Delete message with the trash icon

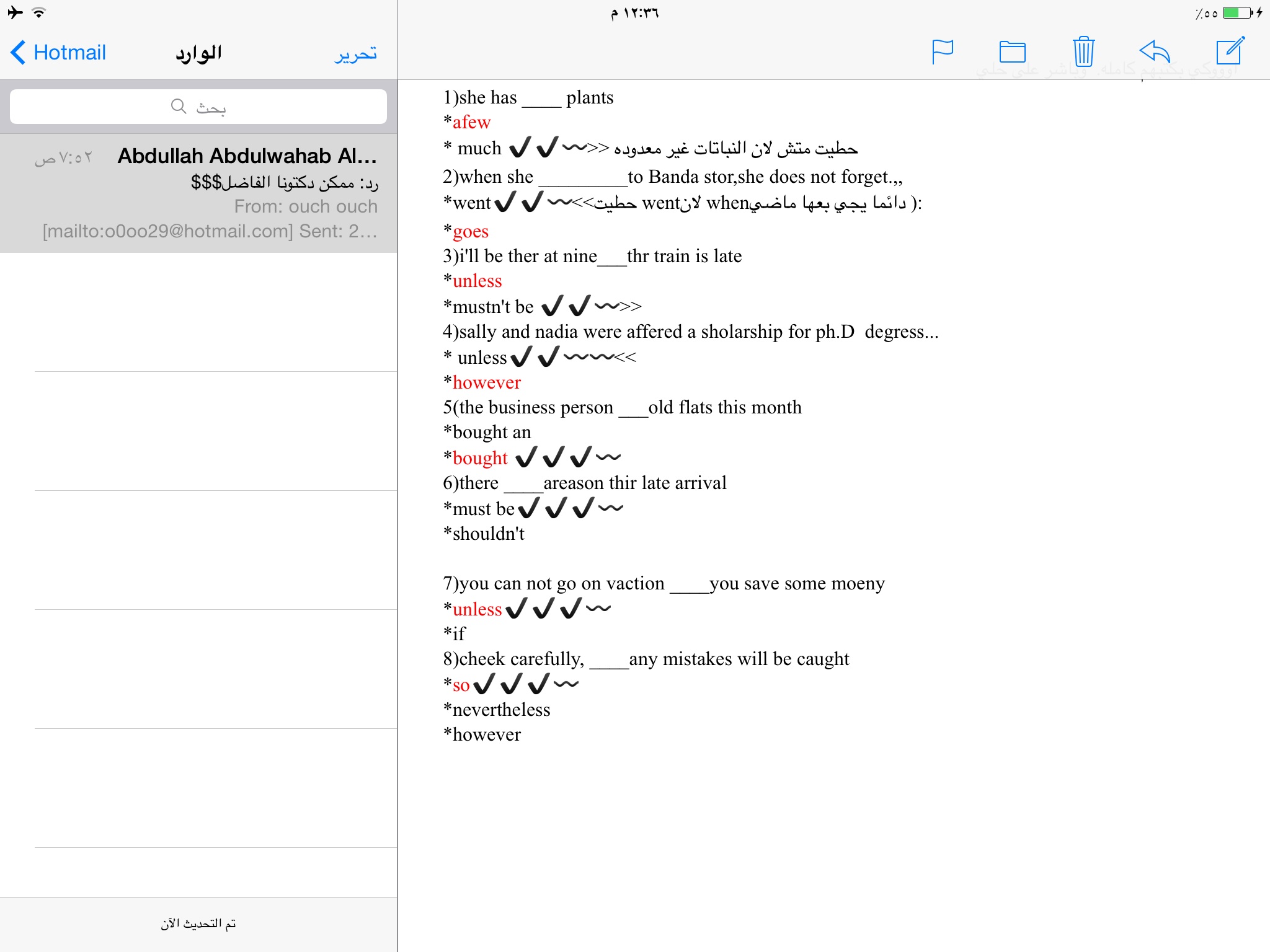click(1083, 51)
